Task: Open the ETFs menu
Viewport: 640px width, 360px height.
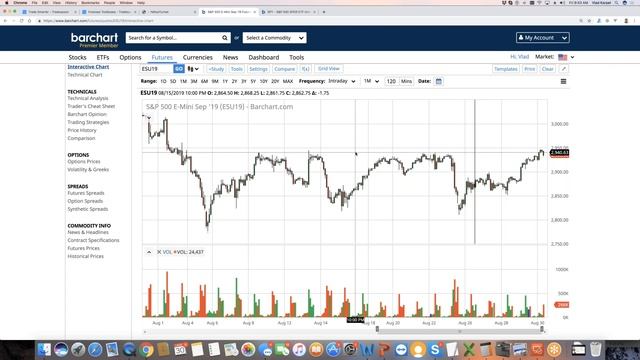Action: pyautogui.click(x=103, y=58)
